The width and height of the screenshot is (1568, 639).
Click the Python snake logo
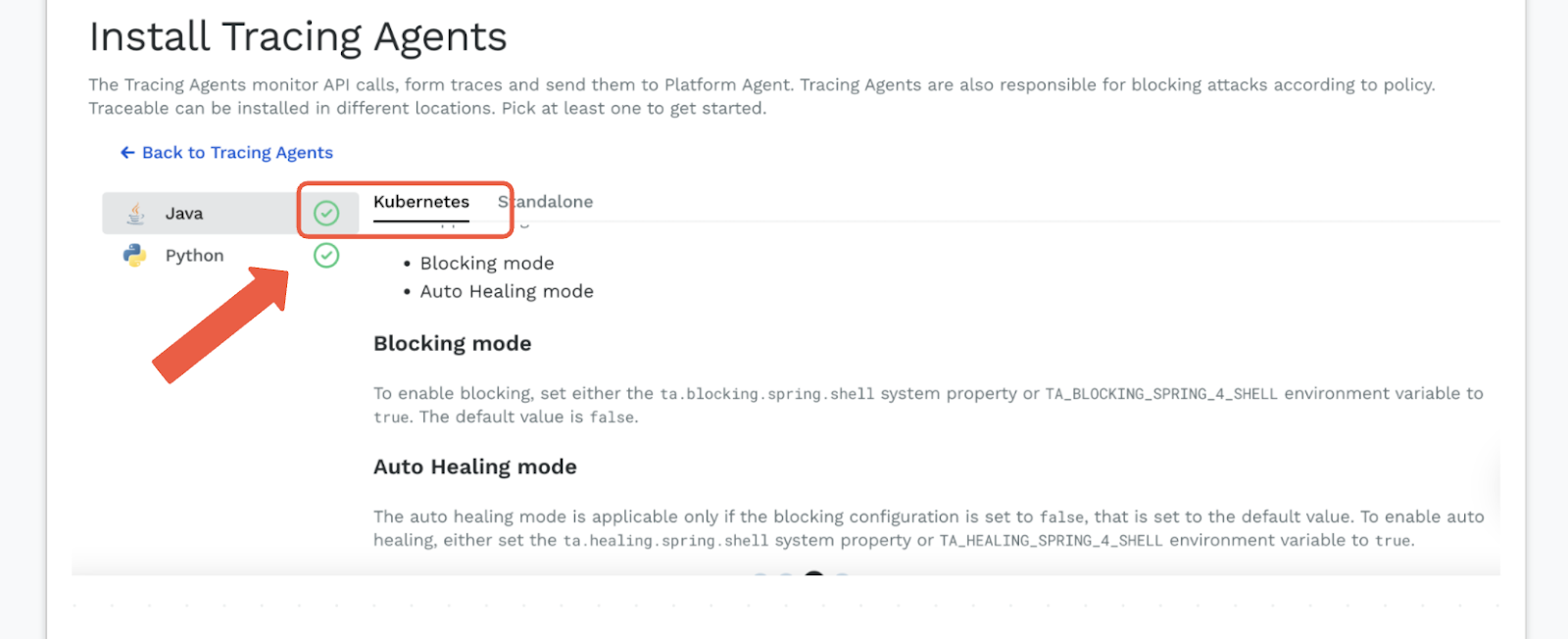[x=134, y=256]
